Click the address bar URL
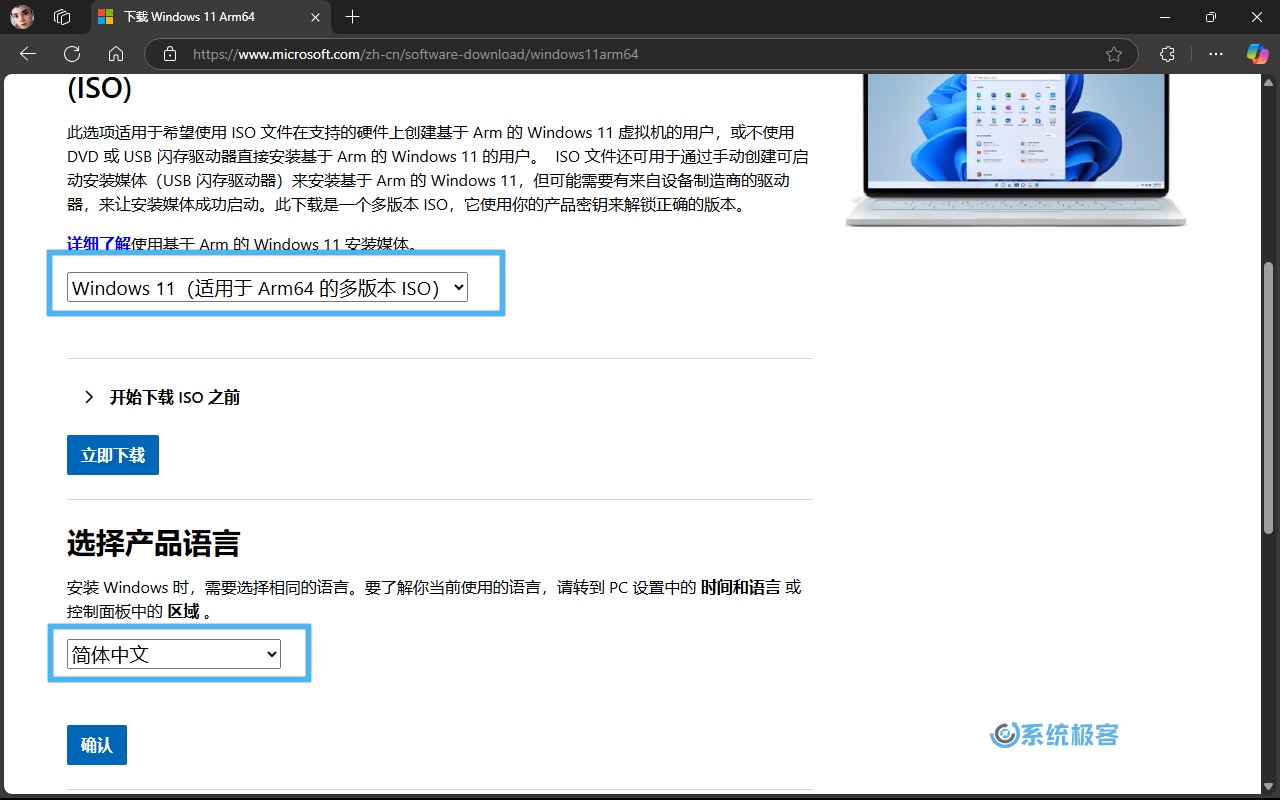This screenshot has height=800, width=1280. (x=415, y=54)
